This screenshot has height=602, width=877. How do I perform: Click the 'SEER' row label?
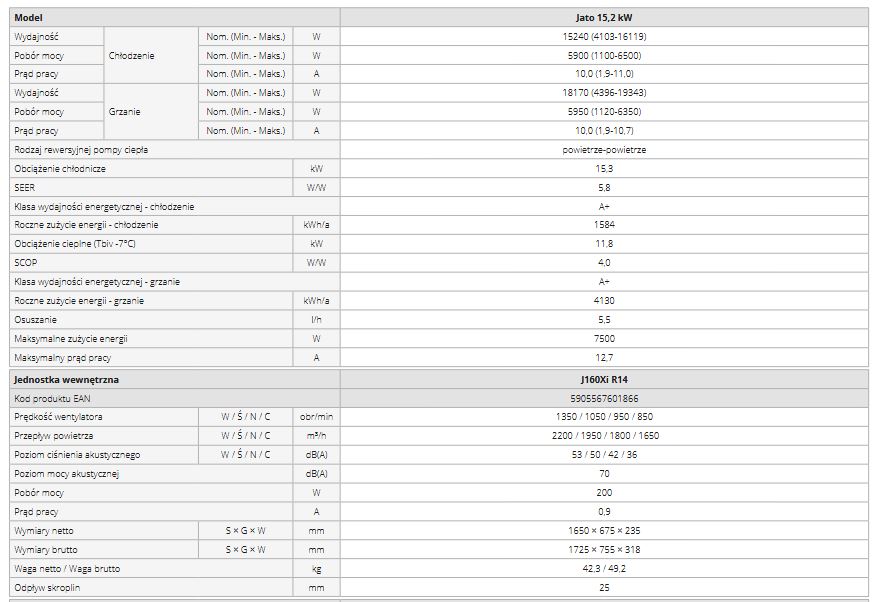(x=24, y=187)
